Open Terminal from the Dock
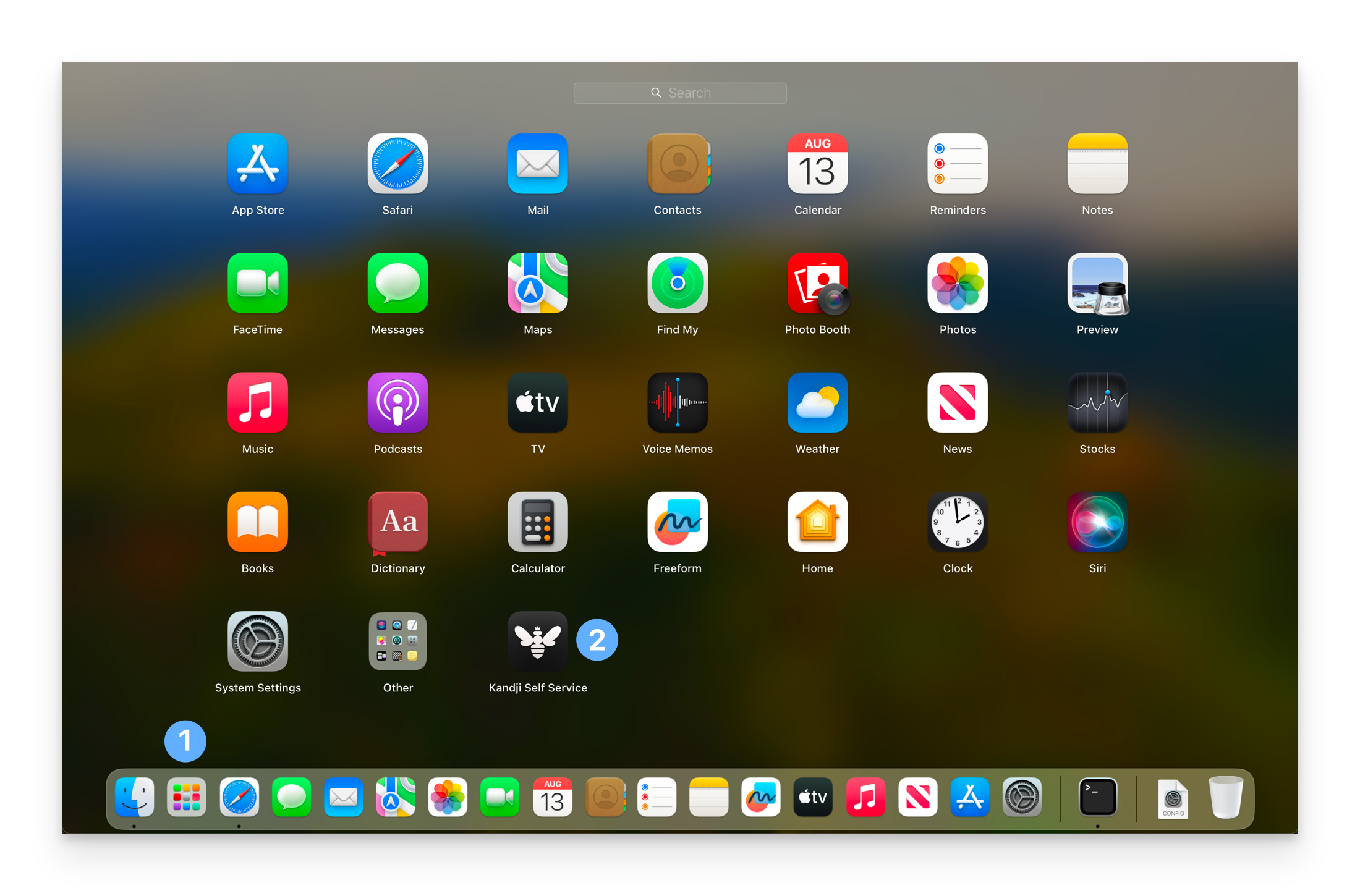The width and height of the screenshot is (1360, 896). coord(1097,798)
